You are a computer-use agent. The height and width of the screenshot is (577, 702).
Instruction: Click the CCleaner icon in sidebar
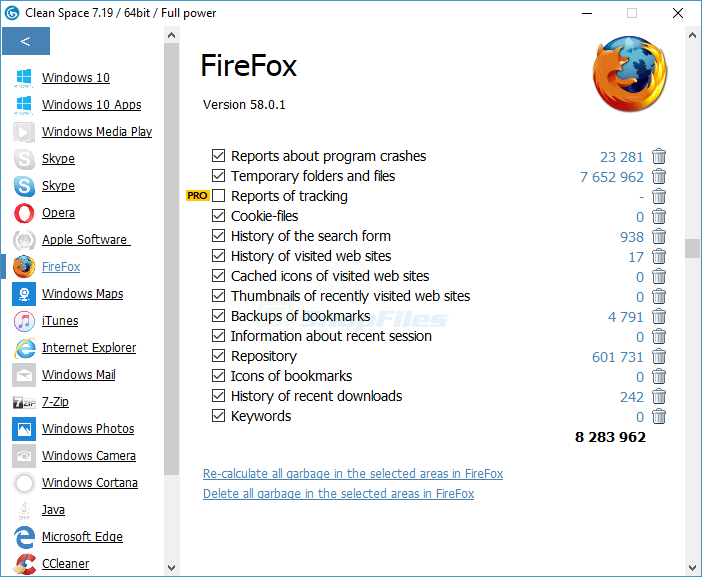pyautogui.click(x=24, y=564)
